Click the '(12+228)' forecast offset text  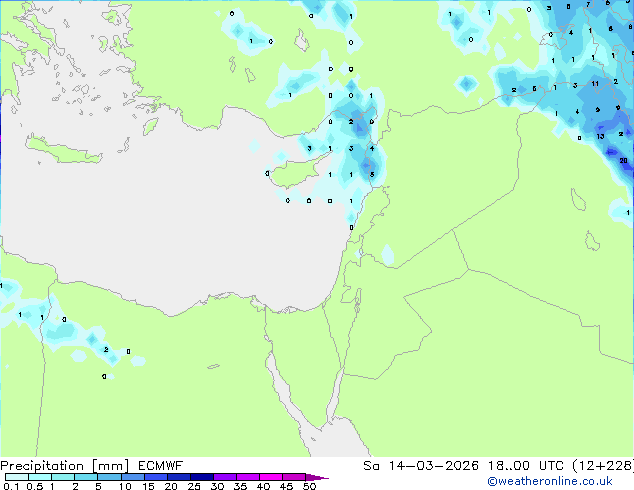tap(603, 466)
